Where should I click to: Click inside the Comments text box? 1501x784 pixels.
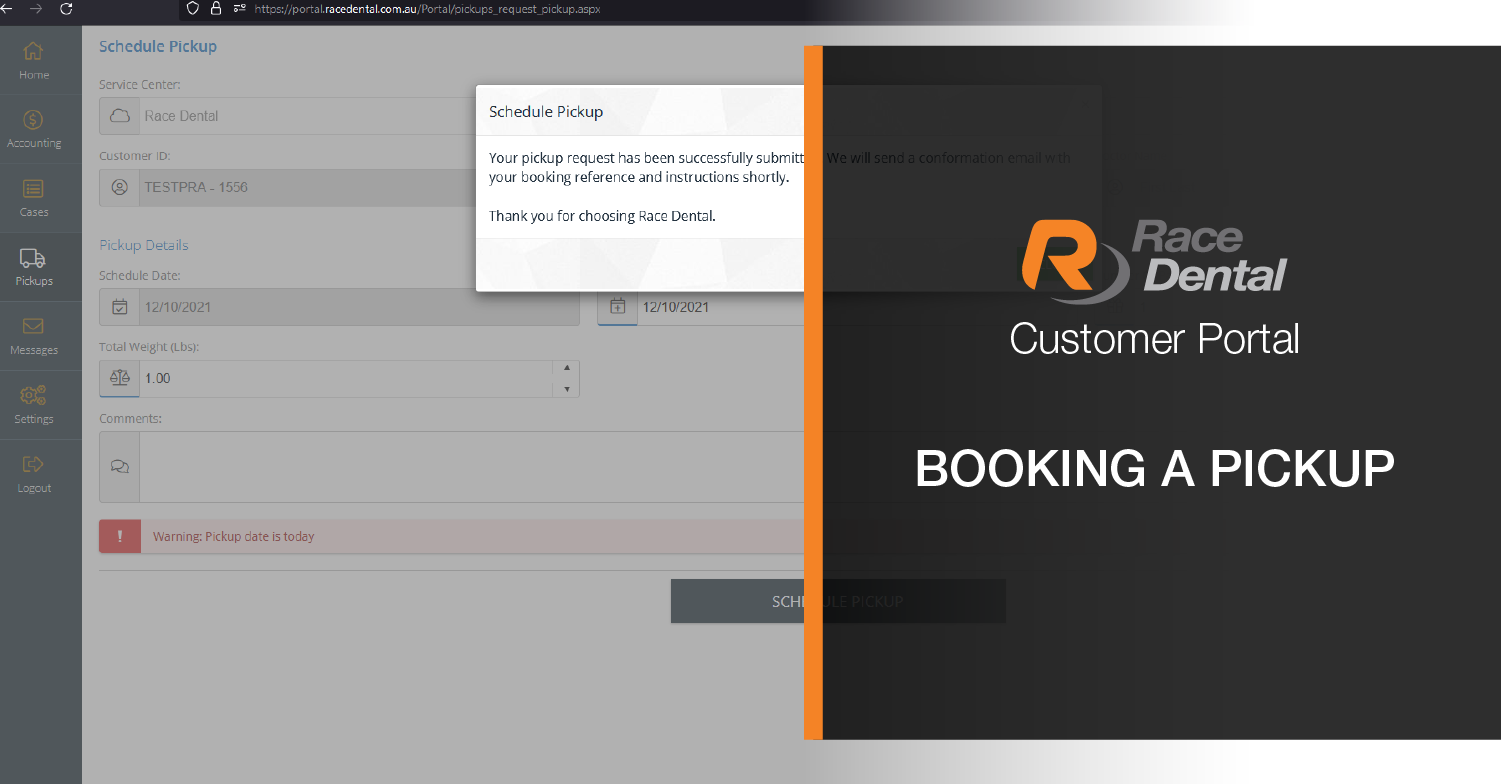pyautogui.click(x=470, y=467)
